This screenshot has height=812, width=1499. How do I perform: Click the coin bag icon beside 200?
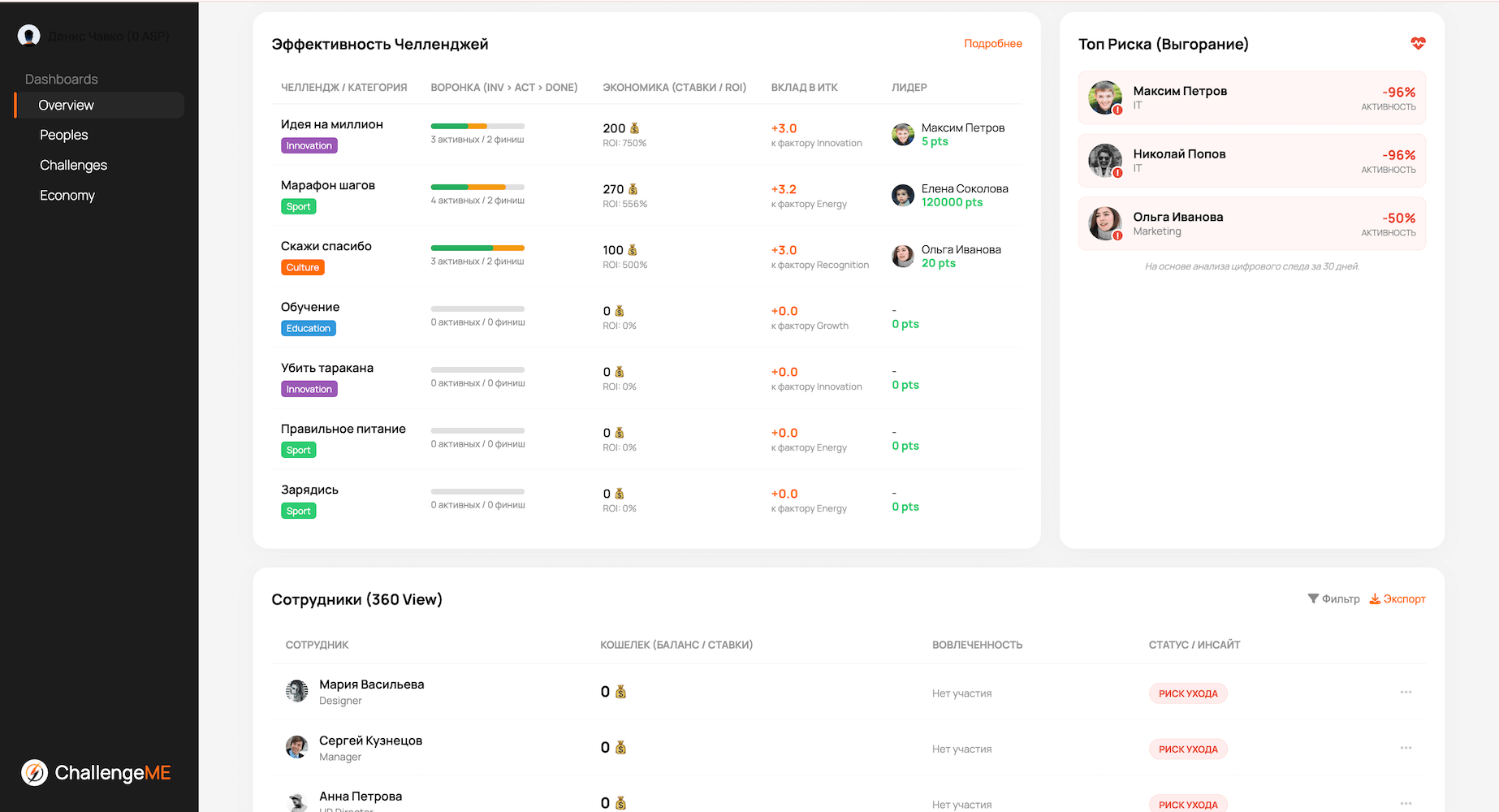point(635,128)
